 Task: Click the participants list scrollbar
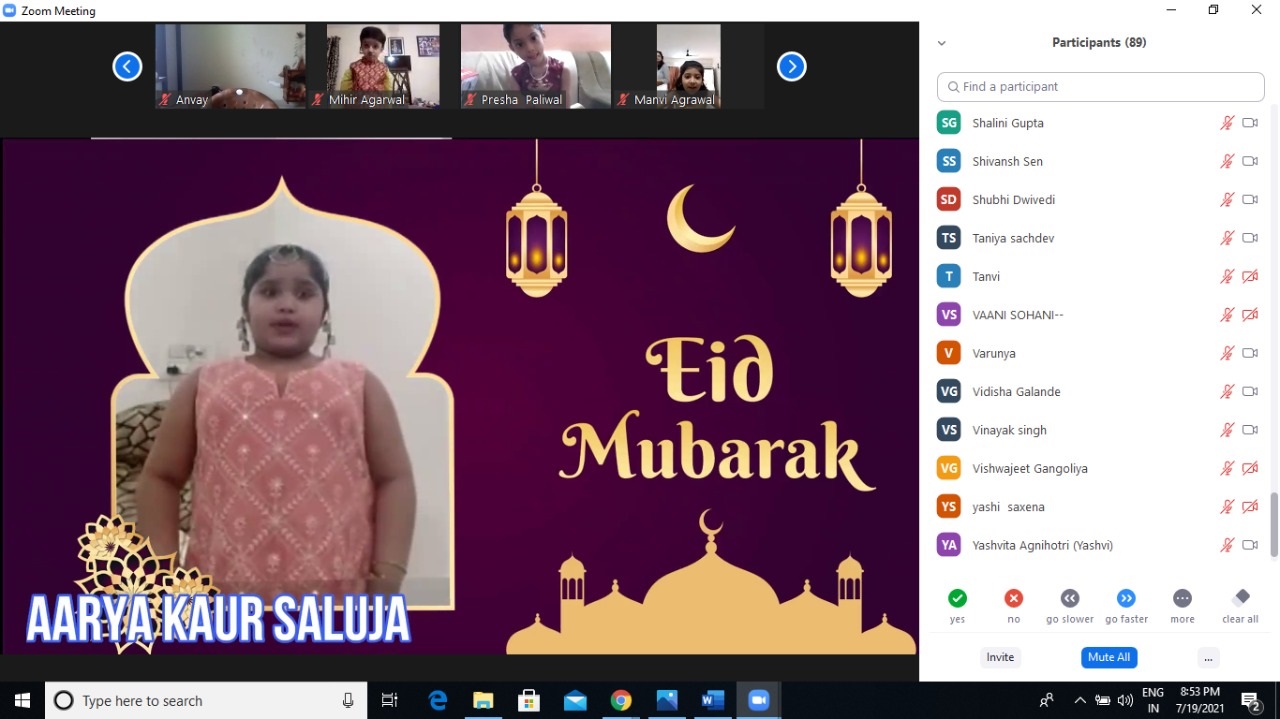tap(1274, 525)
